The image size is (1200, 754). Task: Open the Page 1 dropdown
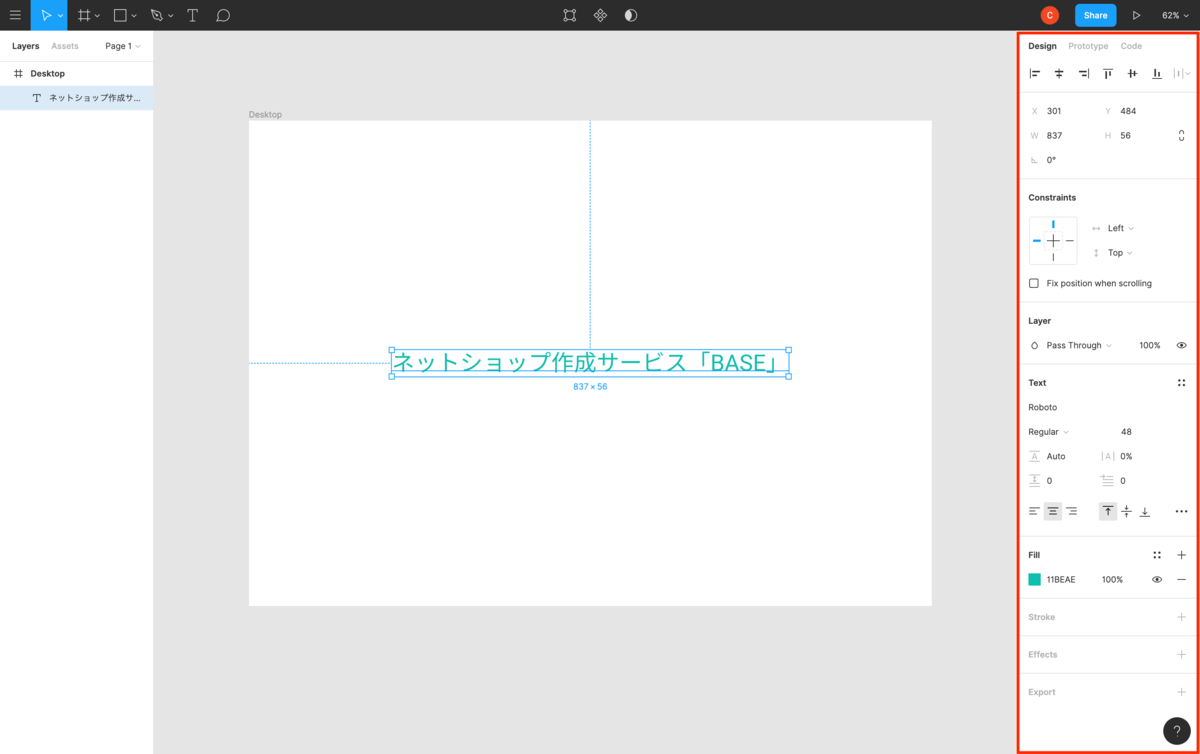click(x=123, y=46)
